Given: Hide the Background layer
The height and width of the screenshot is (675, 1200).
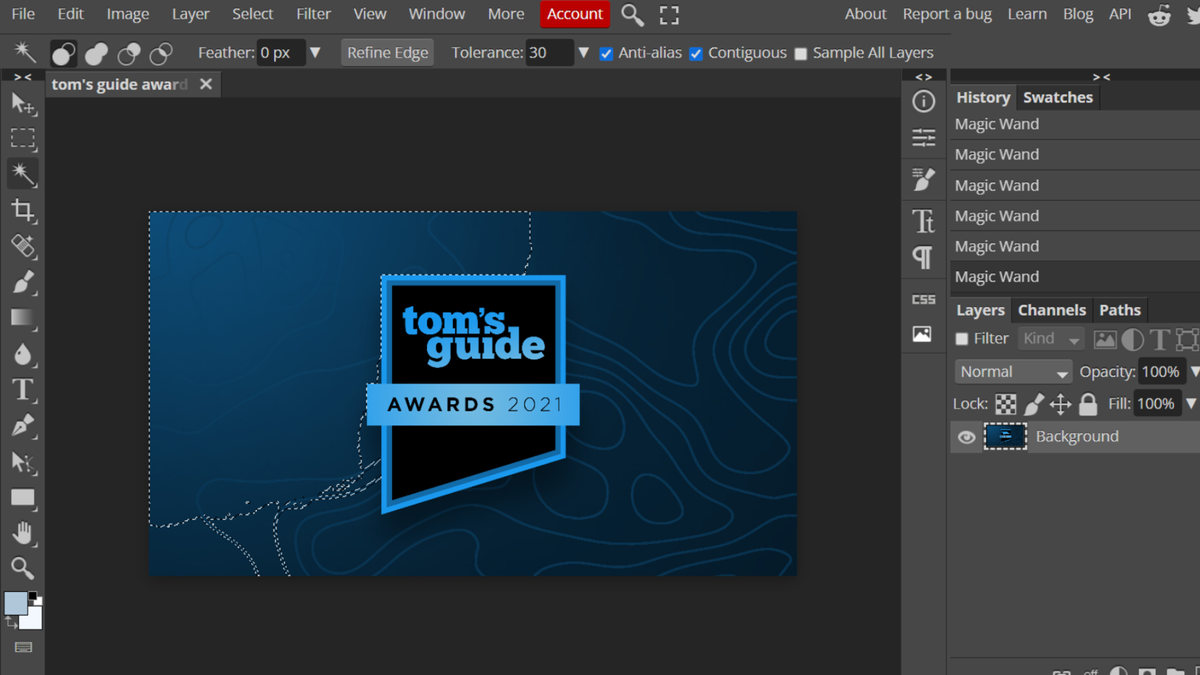Looking at the screenshot, I should click(x=965, y=436).
